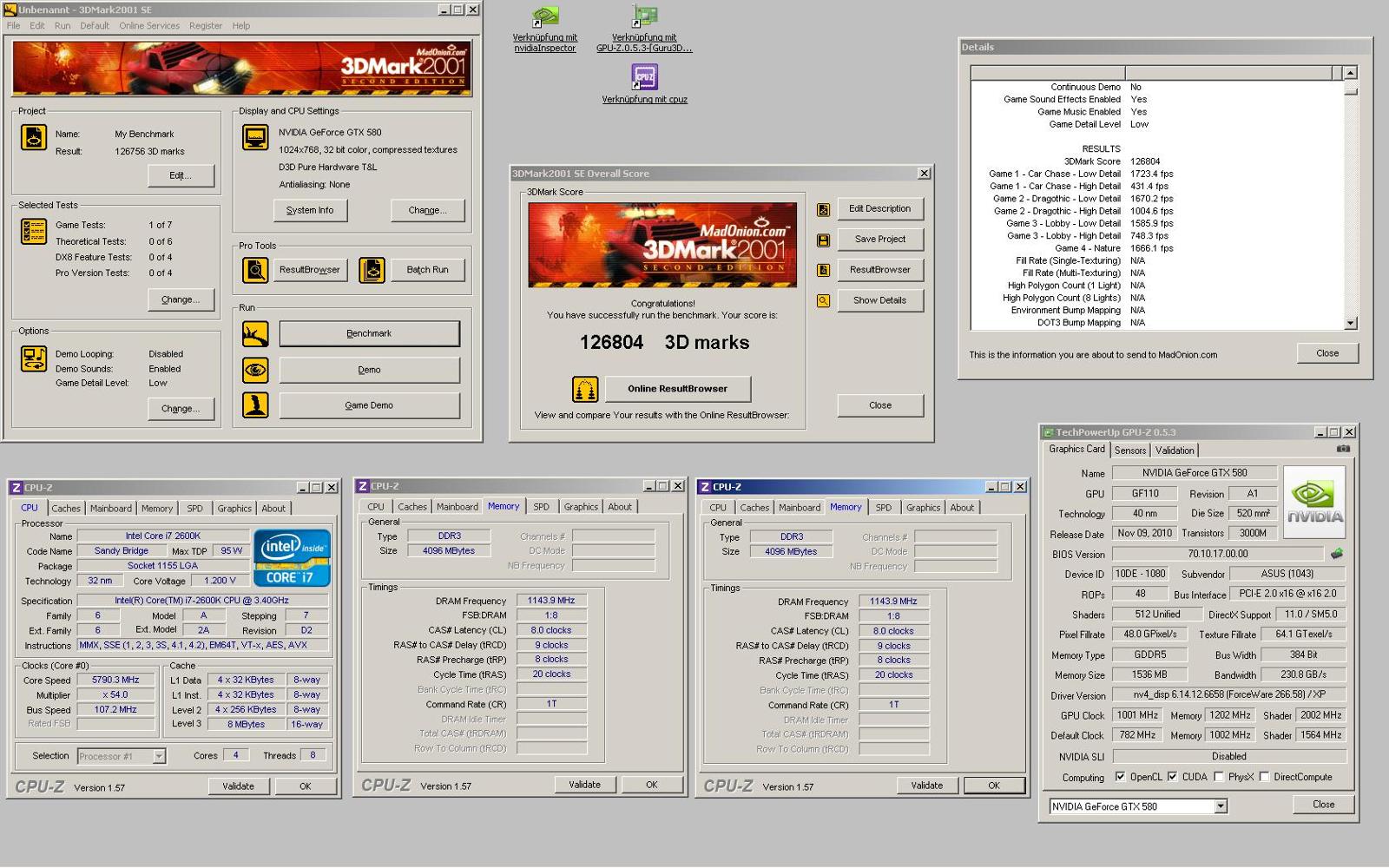The height and width of the screenshot is (868, 1389).
Task: Click the Show Details button
Action: pos(879,300)
